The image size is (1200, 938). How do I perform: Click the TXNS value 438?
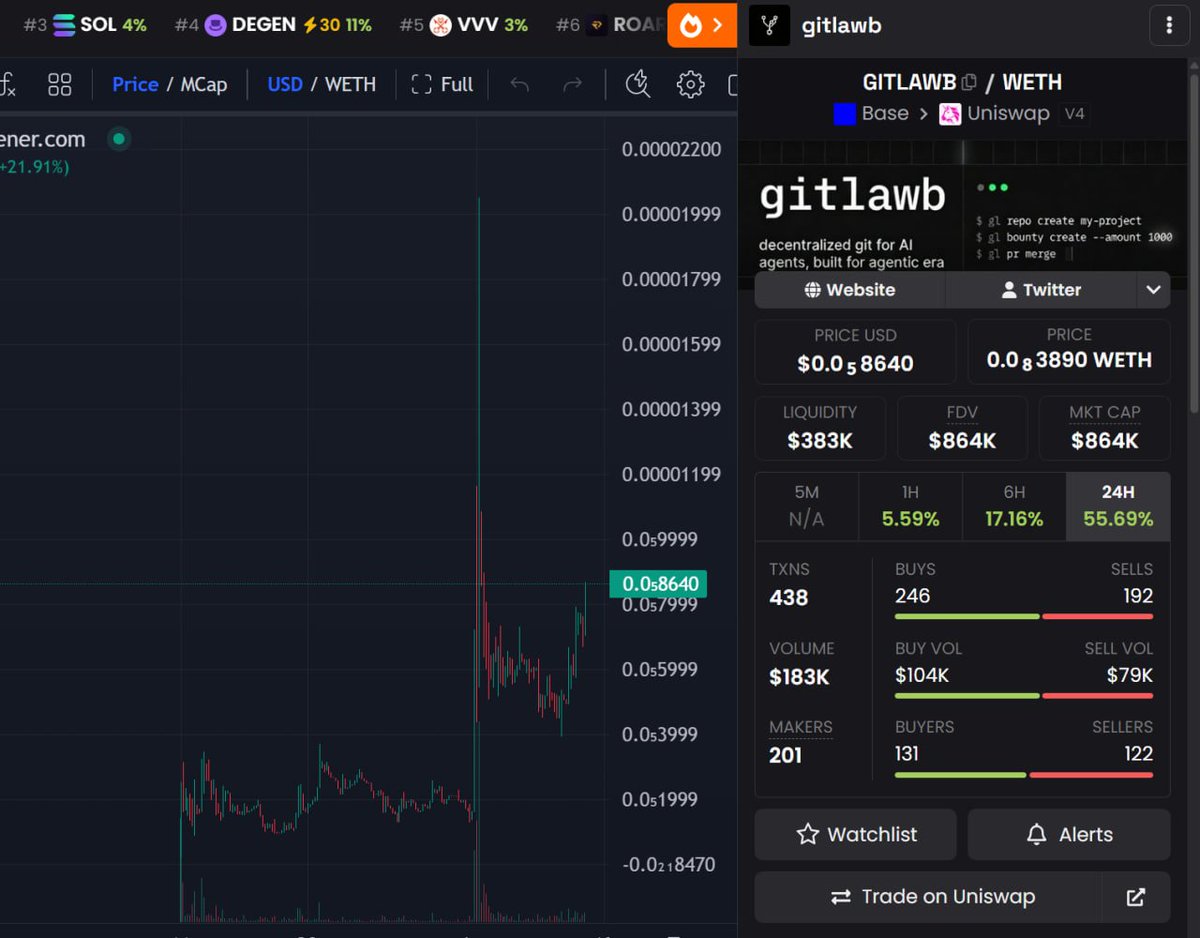[x=788, y=598]
